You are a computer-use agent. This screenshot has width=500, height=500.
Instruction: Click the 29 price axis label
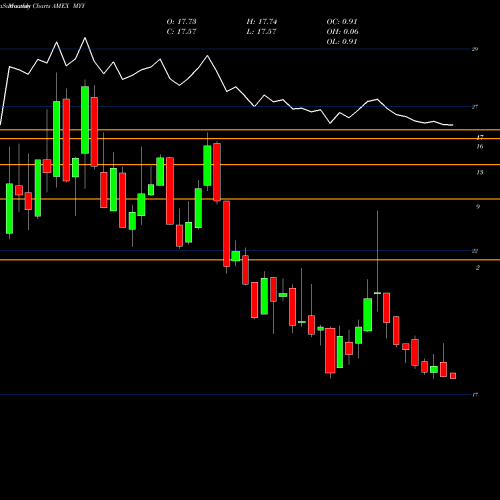[475, 49]
